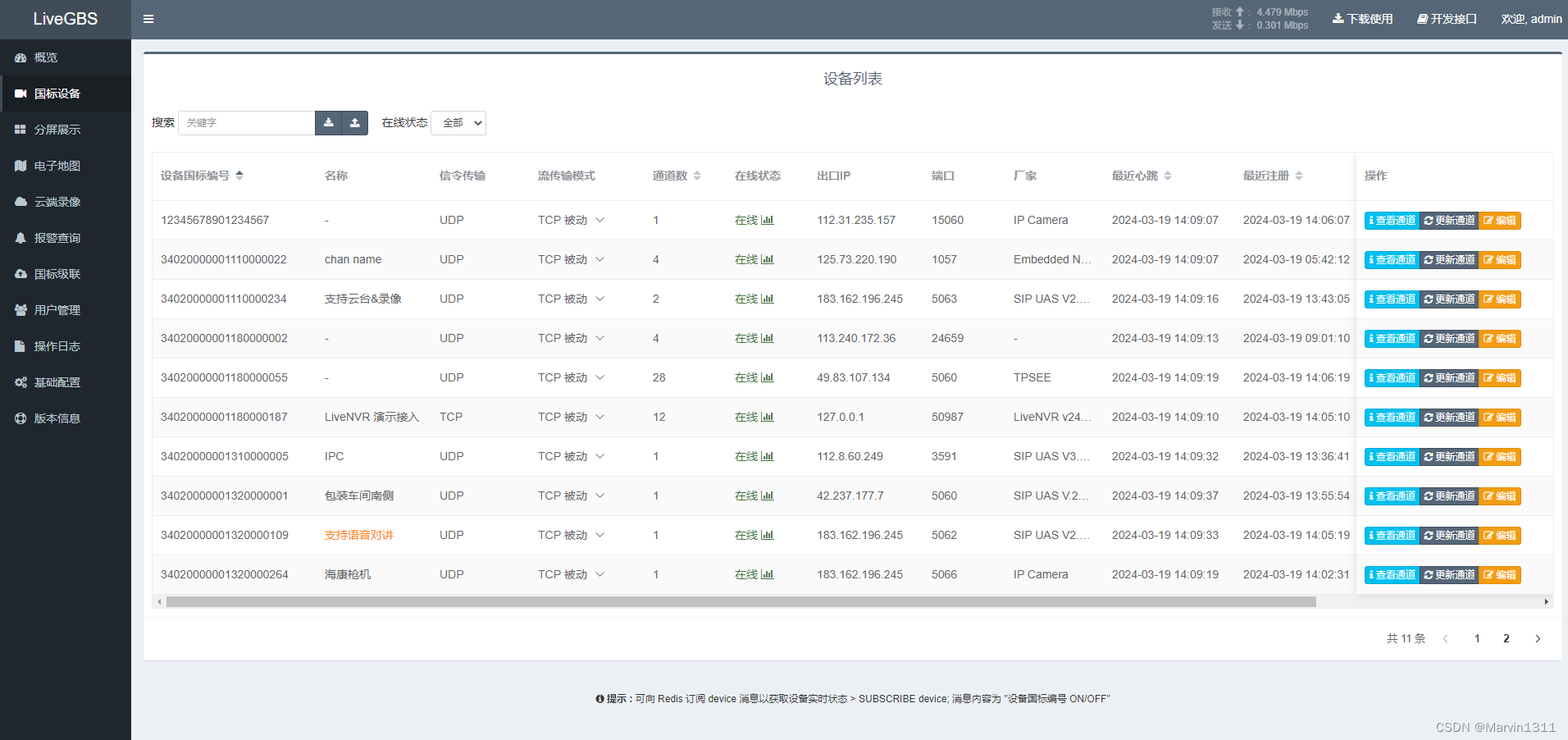The width and height of the screenshot is (1568, 740).
Task: Open the 开发接口 API link
Action: pyautogui.click(x=1447, y=19)
